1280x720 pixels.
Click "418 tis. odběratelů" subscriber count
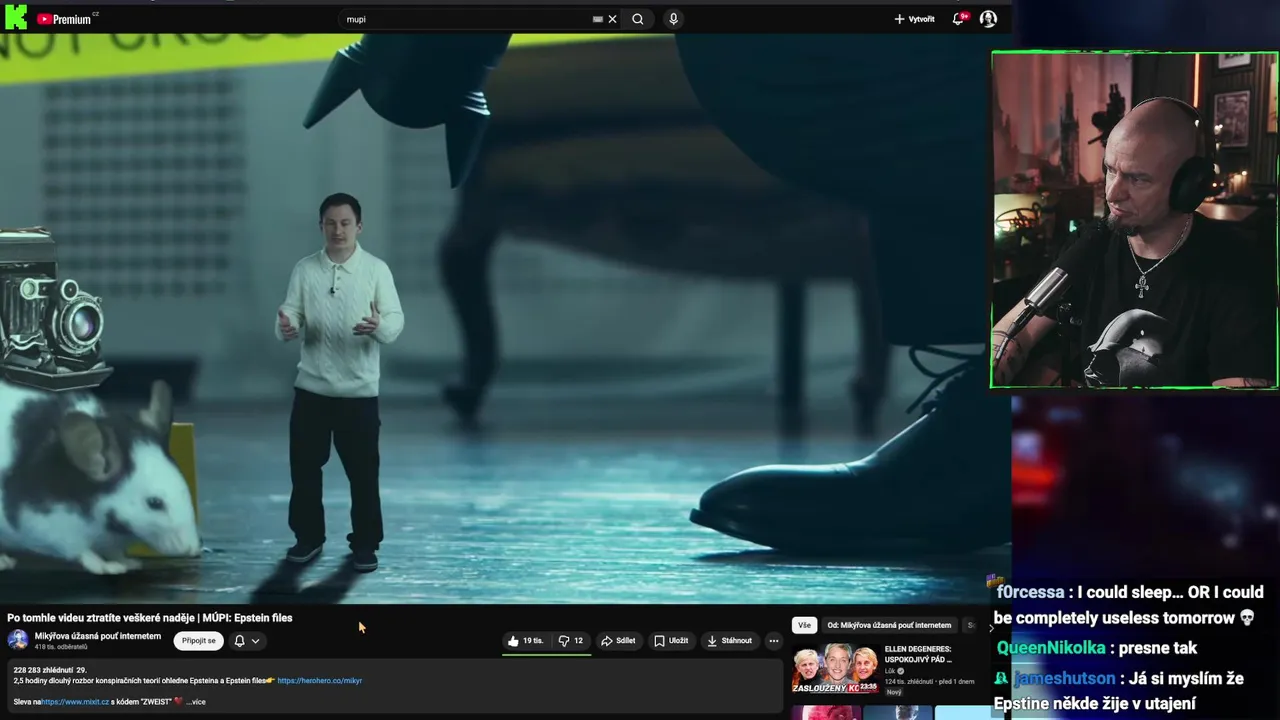[x=61, y=647]
